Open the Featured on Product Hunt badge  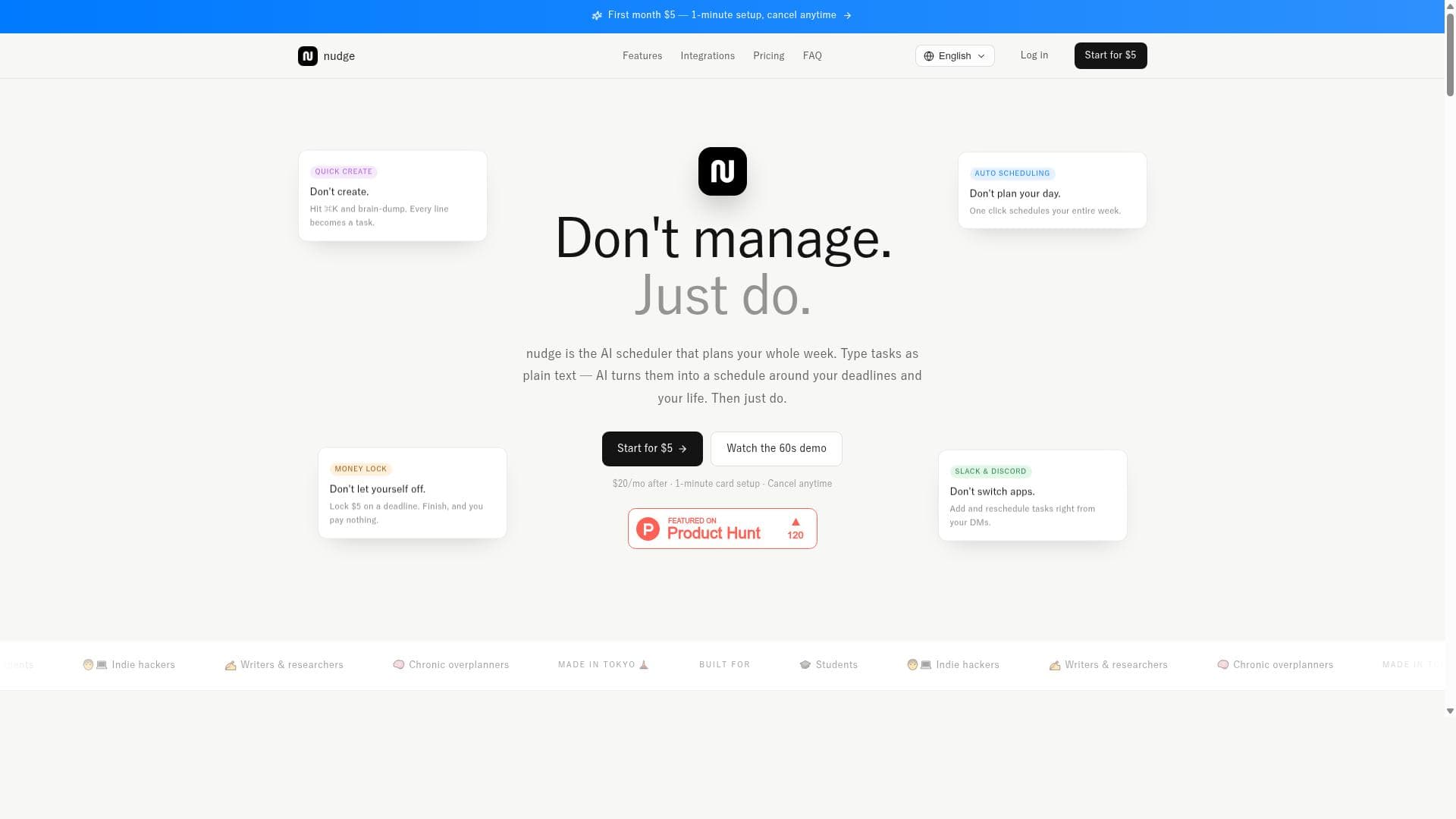point(723,529)
